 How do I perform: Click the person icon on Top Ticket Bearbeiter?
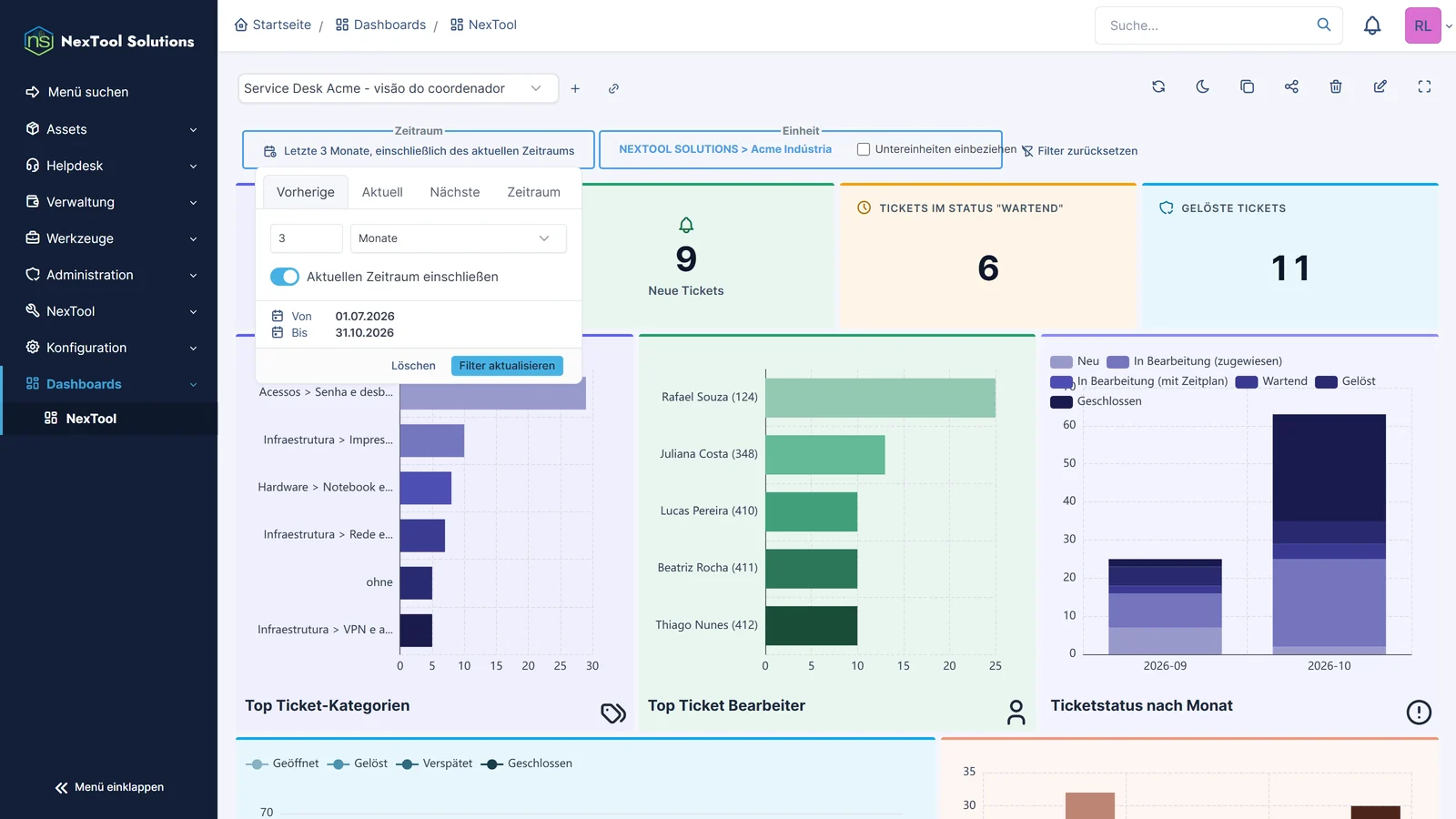(x=1016, y=713)
